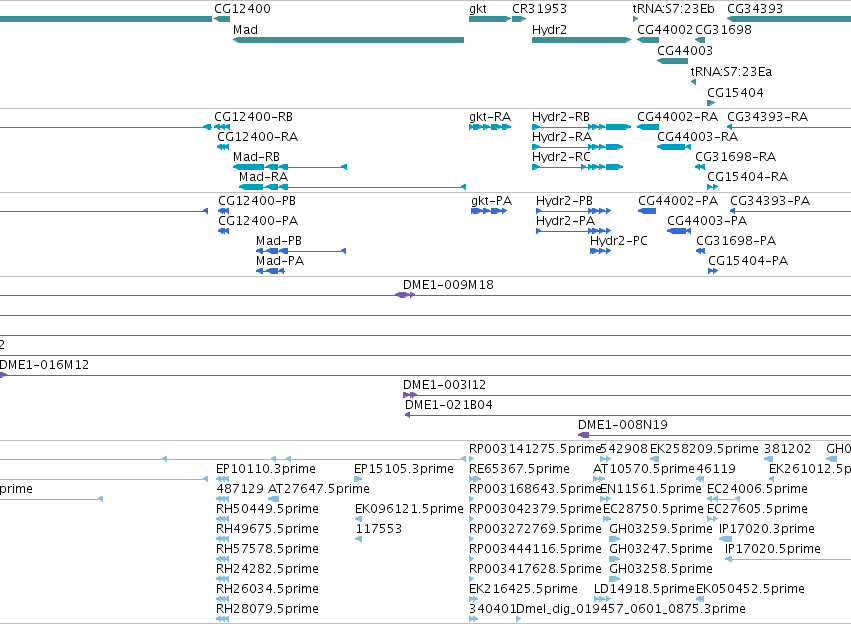851x624 pixels.
Task: Click the Hydr2 gene bar
Action: click(581, 40)
